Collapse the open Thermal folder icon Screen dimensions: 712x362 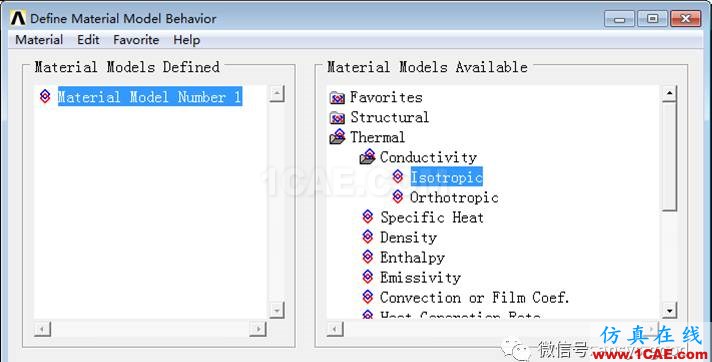tap(337, 137)
